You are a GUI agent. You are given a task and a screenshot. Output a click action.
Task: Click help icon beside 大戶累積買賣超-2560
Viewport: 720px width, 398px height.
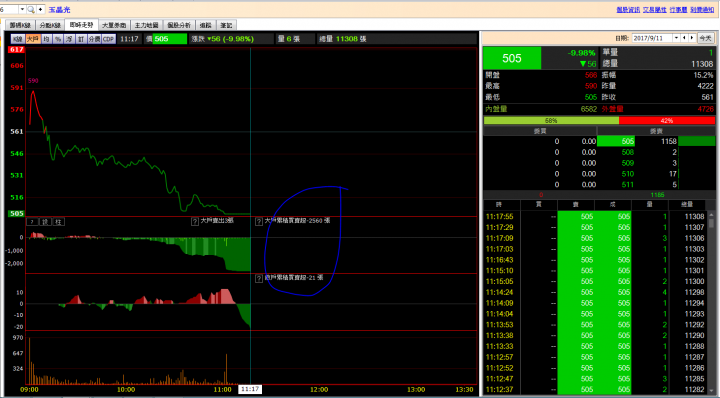point(259,222)
